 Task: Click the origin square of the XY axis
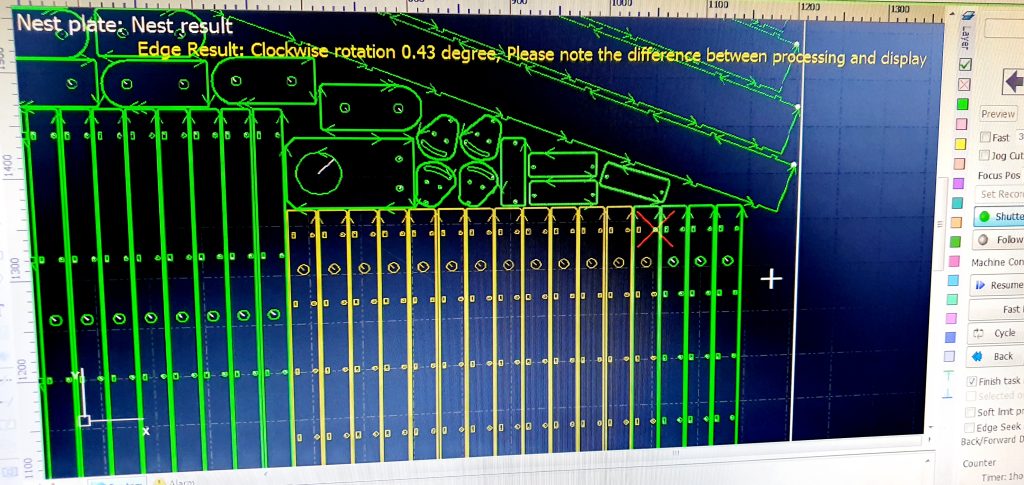[85, 421]
